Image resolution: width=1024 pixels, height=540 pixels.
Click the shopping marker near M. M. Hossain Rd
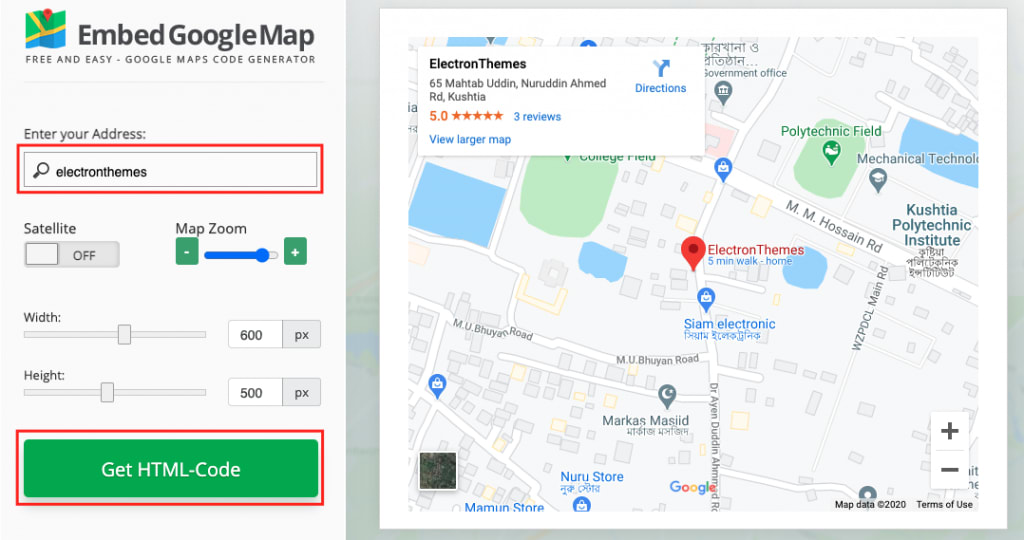pos(722,170)
